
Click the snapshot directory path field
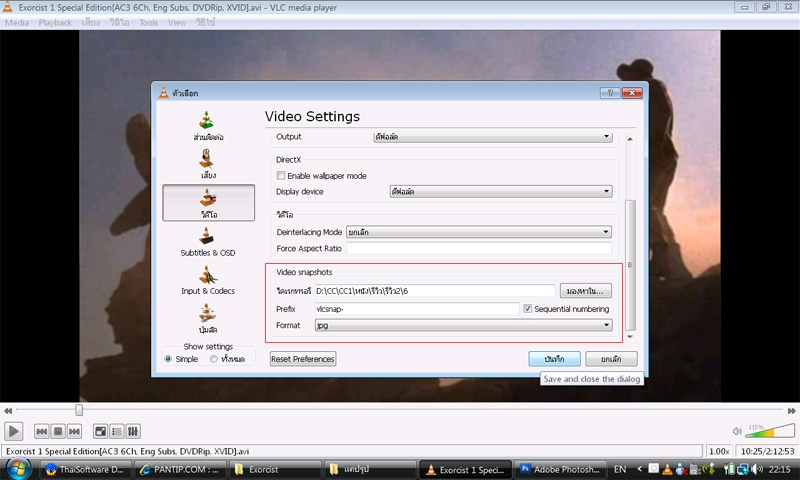435,291
